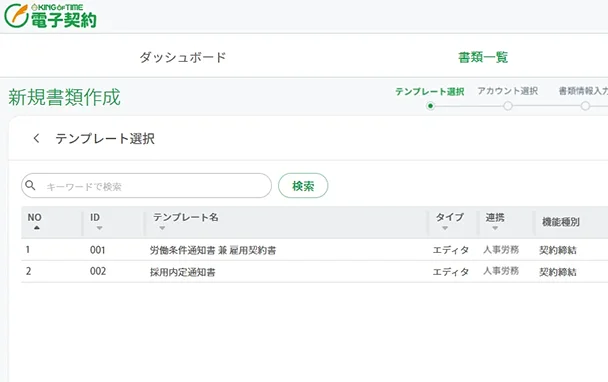Click NO cell 1
The image size is (608, 382).
pos(28,249)
